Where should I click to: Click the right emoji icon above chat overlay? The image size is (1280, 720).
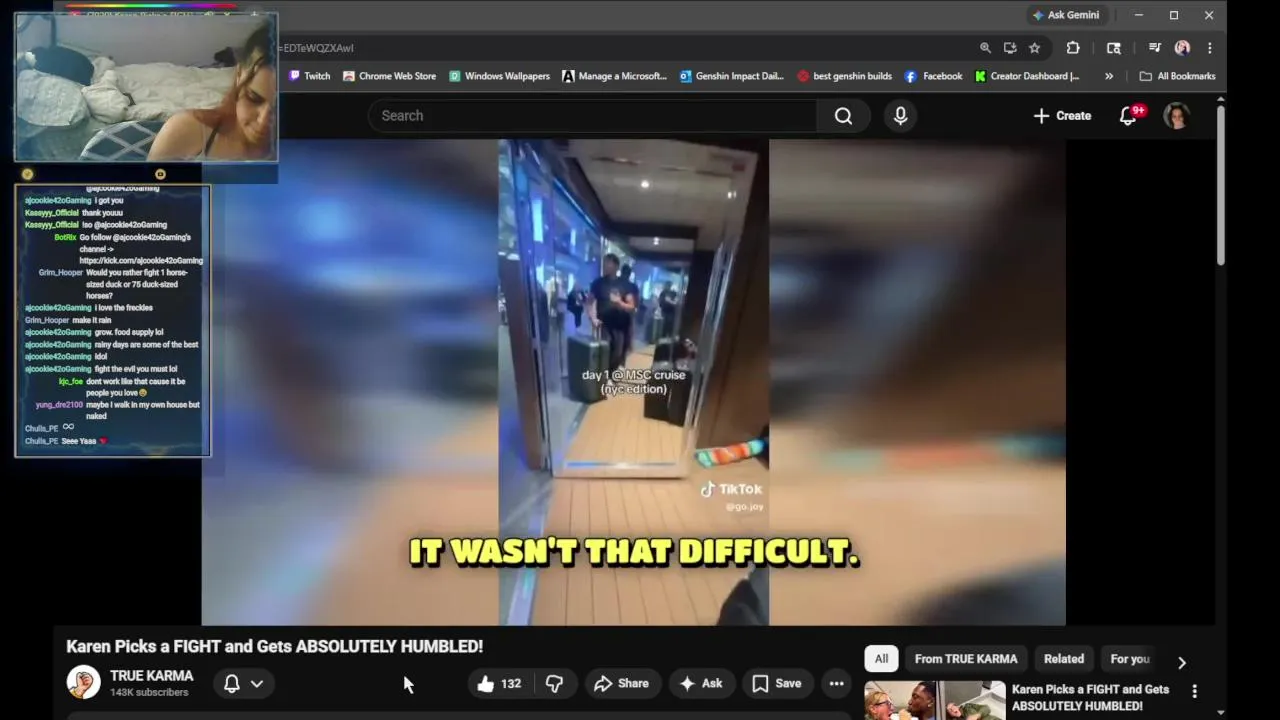[160, 174]
